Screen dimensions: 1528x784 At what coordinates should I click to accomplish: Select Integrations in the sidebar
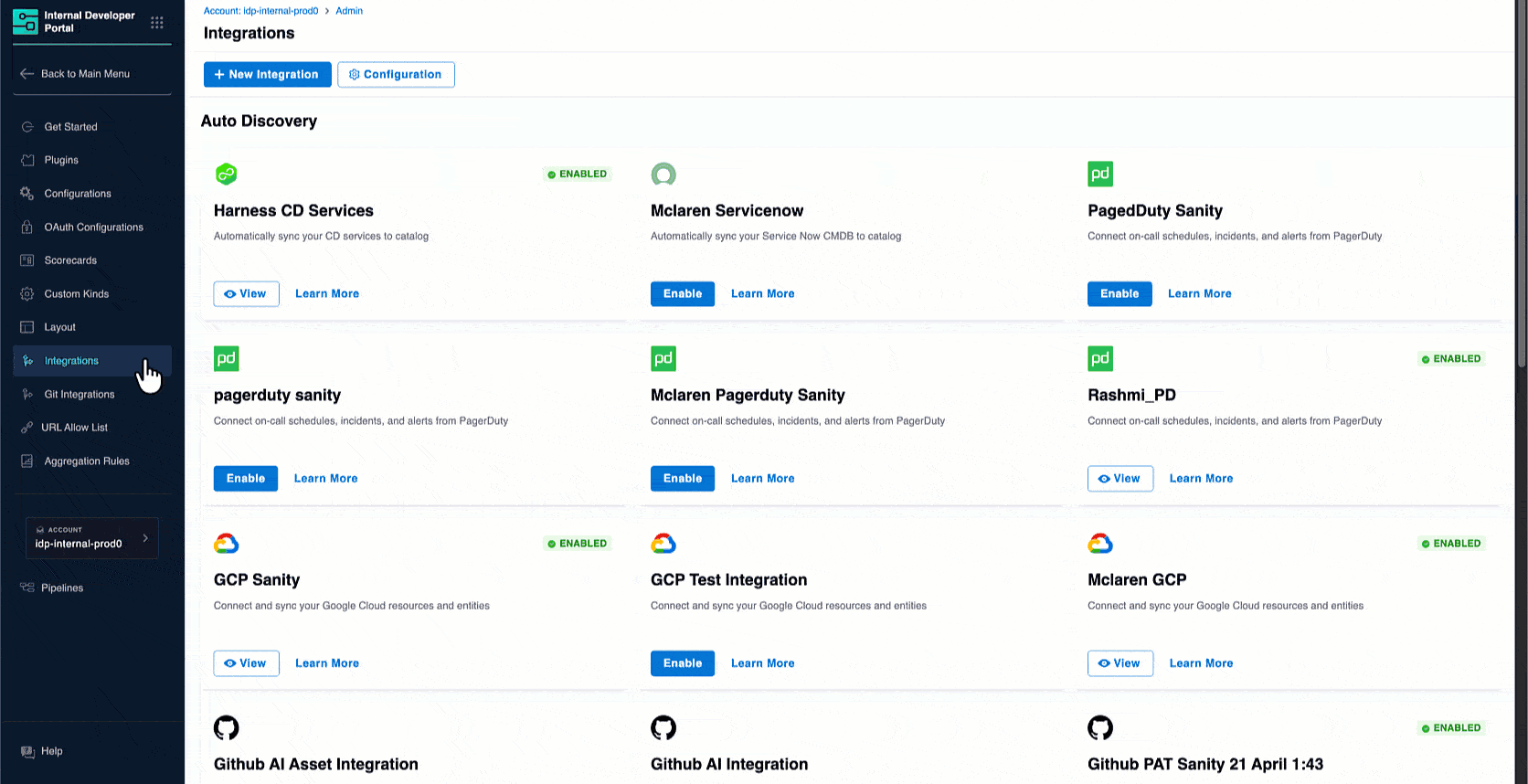(x=92, y=361)
